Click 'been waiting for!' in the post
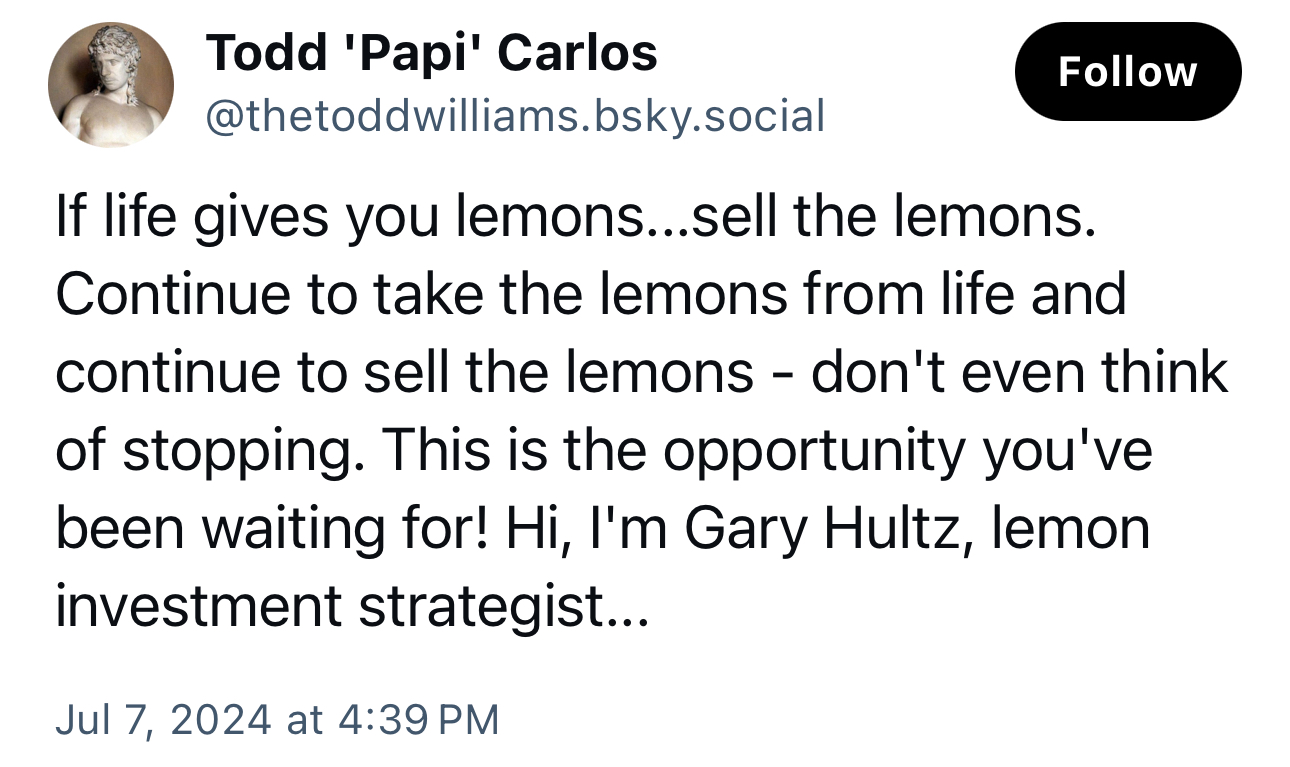This screenshot has width=1290, height=767. [272, 528]
